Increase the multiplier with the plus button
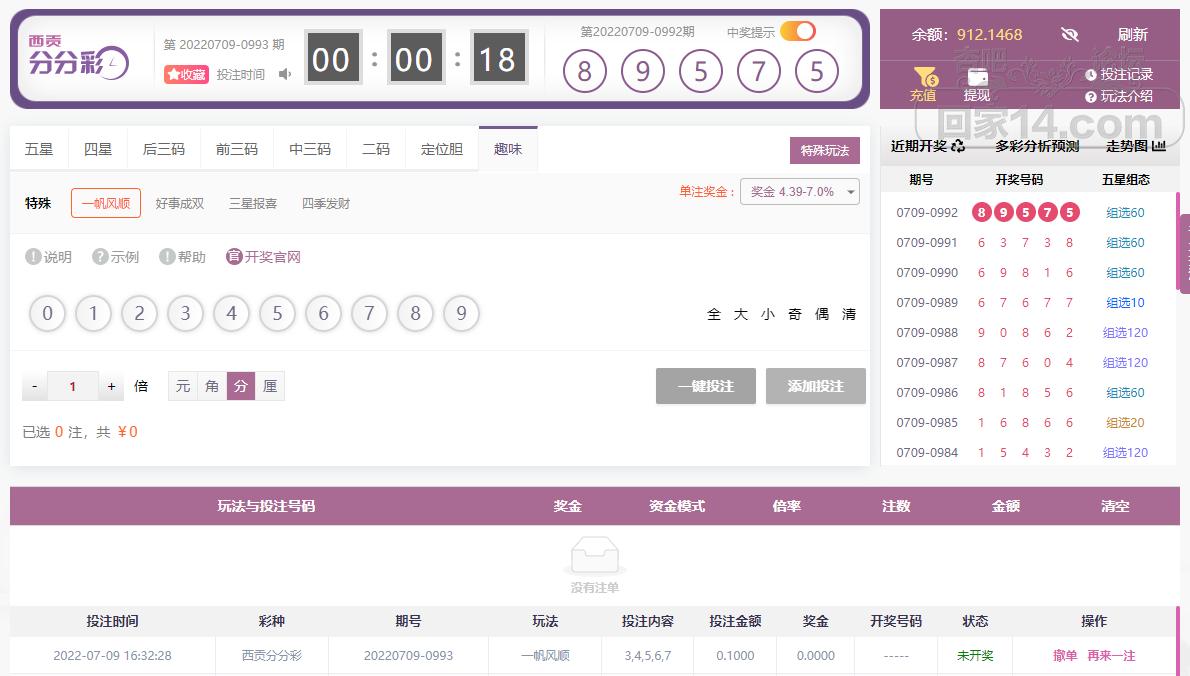The image size is (1190, 676). (x=111, y=386)
